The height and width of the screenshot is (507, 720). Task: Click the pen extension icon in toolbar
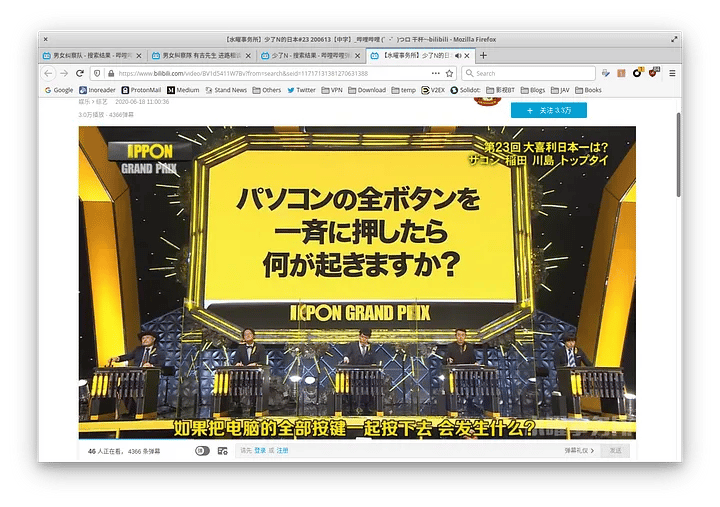(606, 73)
